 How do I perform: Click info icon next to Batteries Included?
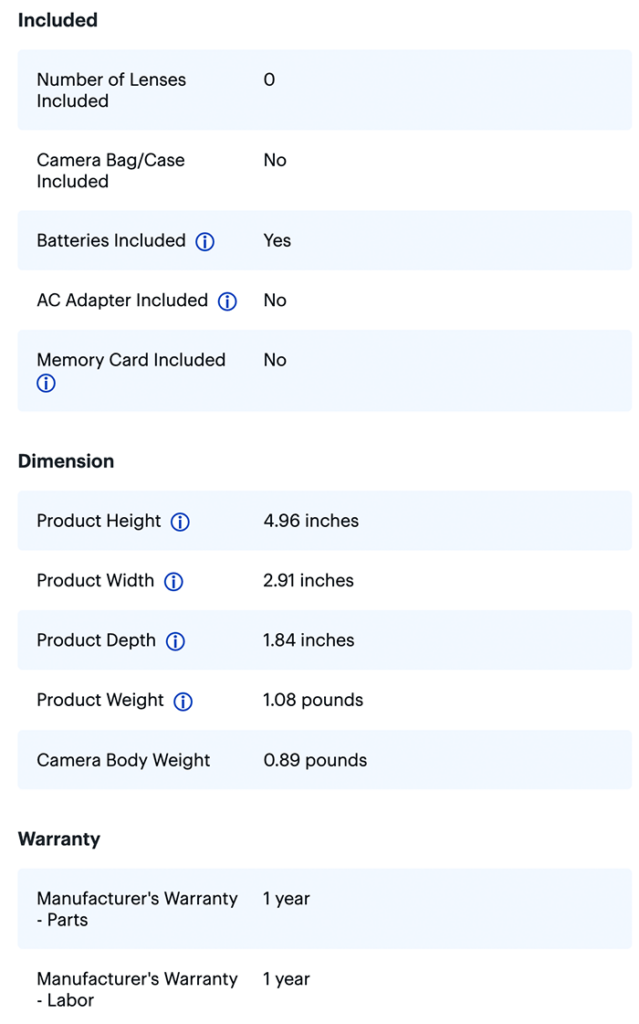pyautogui.click(x=205, y=241)
